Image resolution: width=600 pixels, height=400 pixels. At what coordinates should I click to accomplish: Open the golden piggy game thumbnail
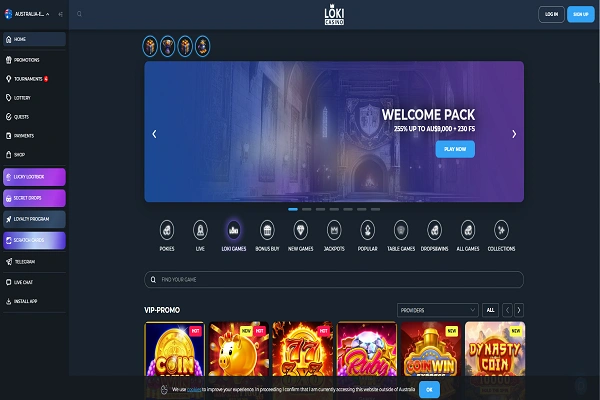click(x=238, y=349)
